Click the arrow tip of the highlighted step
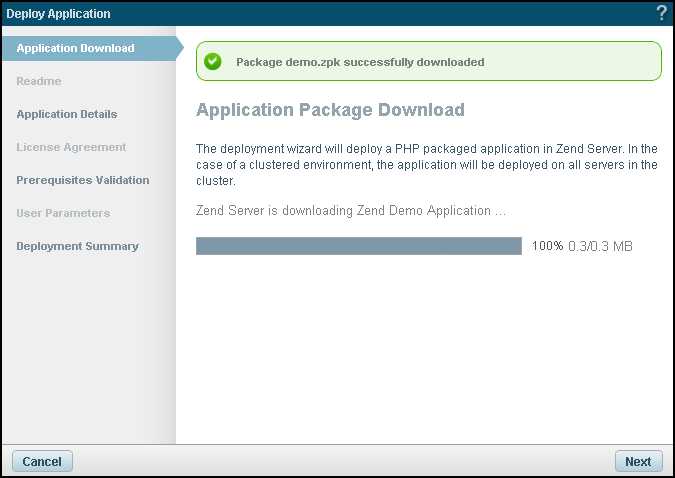 pos(180,48)
